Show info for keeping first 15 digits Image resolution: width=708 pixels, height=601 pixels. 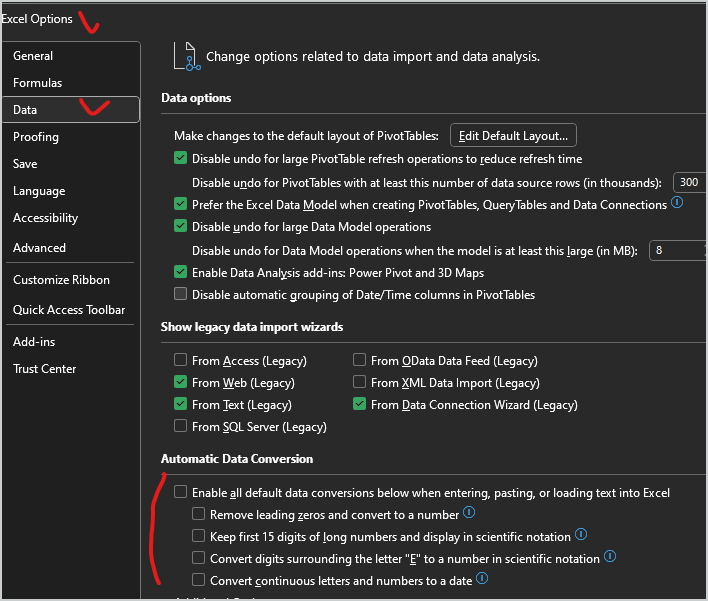tap(581, 535)
